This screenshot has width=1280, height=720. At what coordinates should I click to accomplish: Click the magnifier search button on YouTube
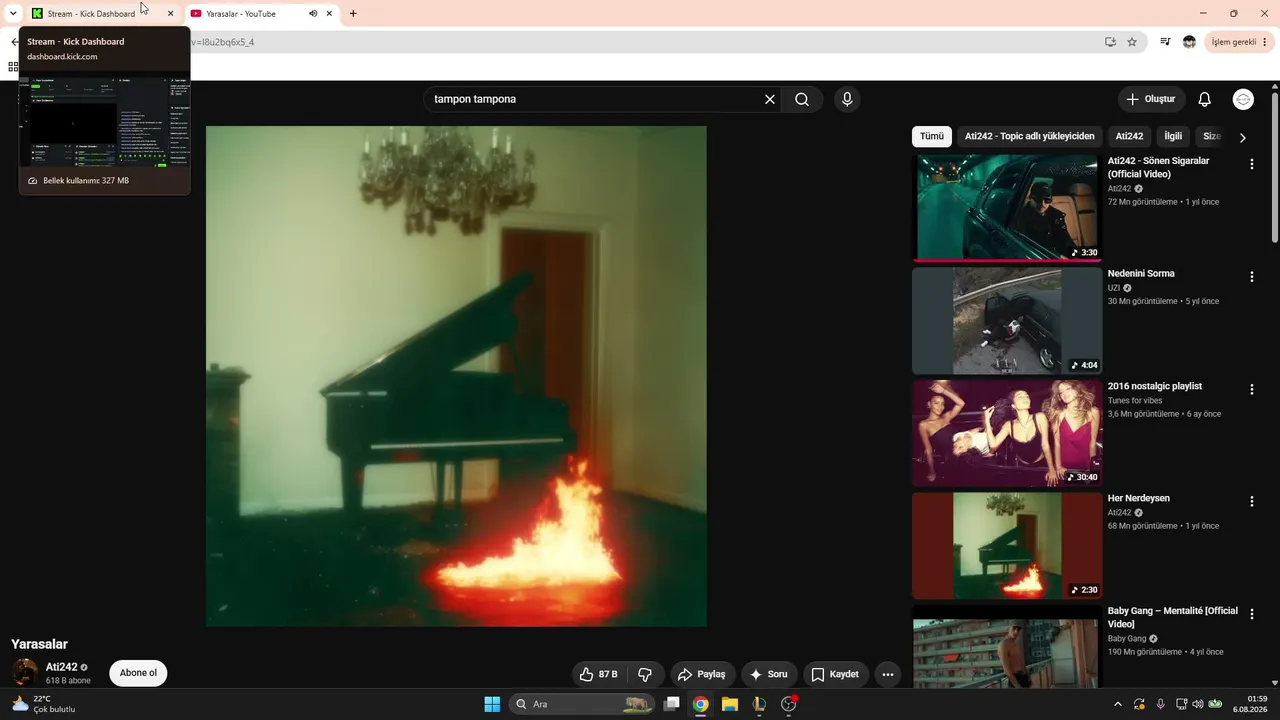pyautogui.click(x=802, y=99)
